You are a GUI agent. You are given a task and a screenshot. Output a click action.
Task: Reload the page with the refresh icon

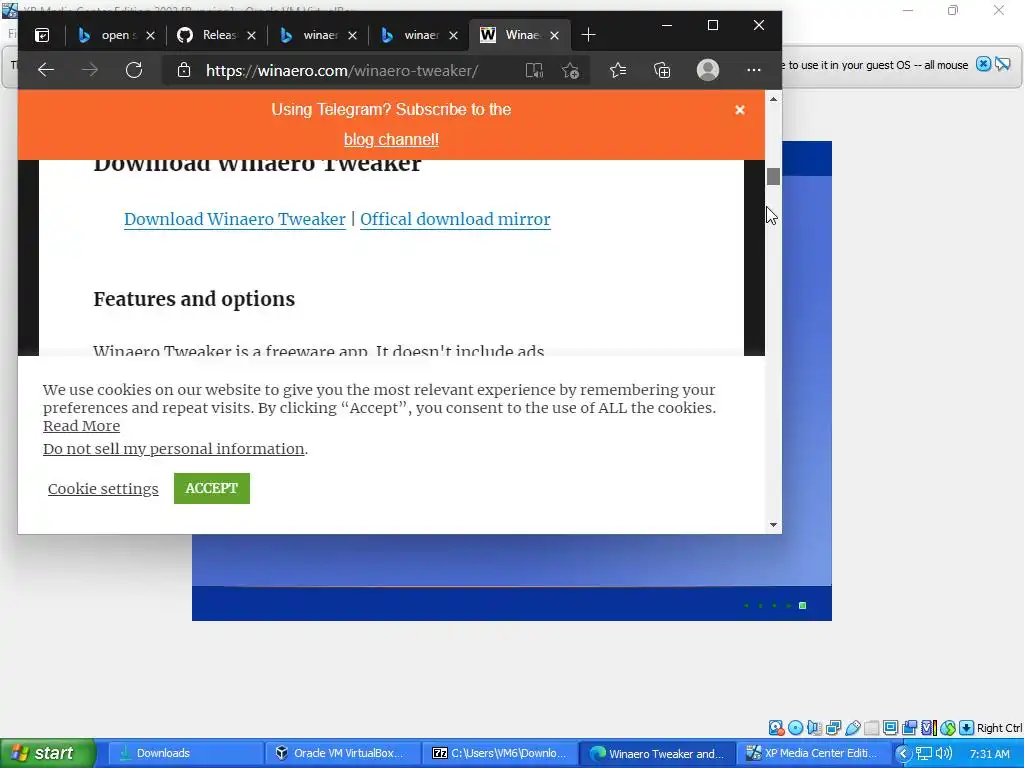click(x=134, y=70)
